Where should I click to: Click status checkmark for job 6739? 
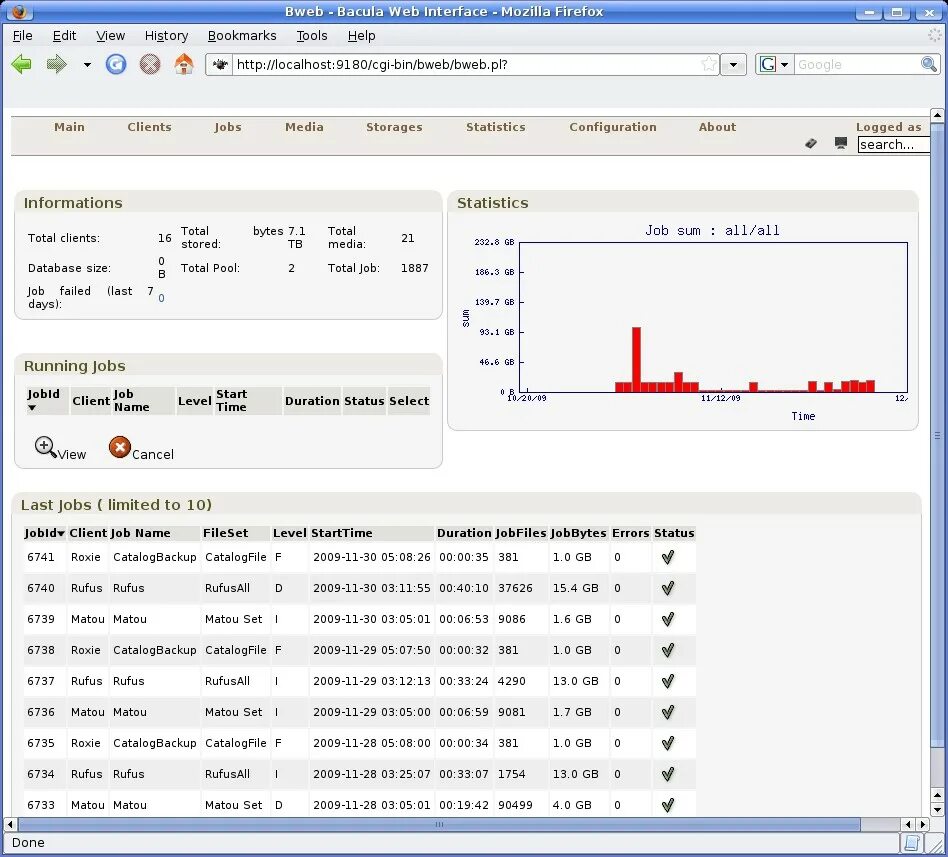[x=667, y=619]
